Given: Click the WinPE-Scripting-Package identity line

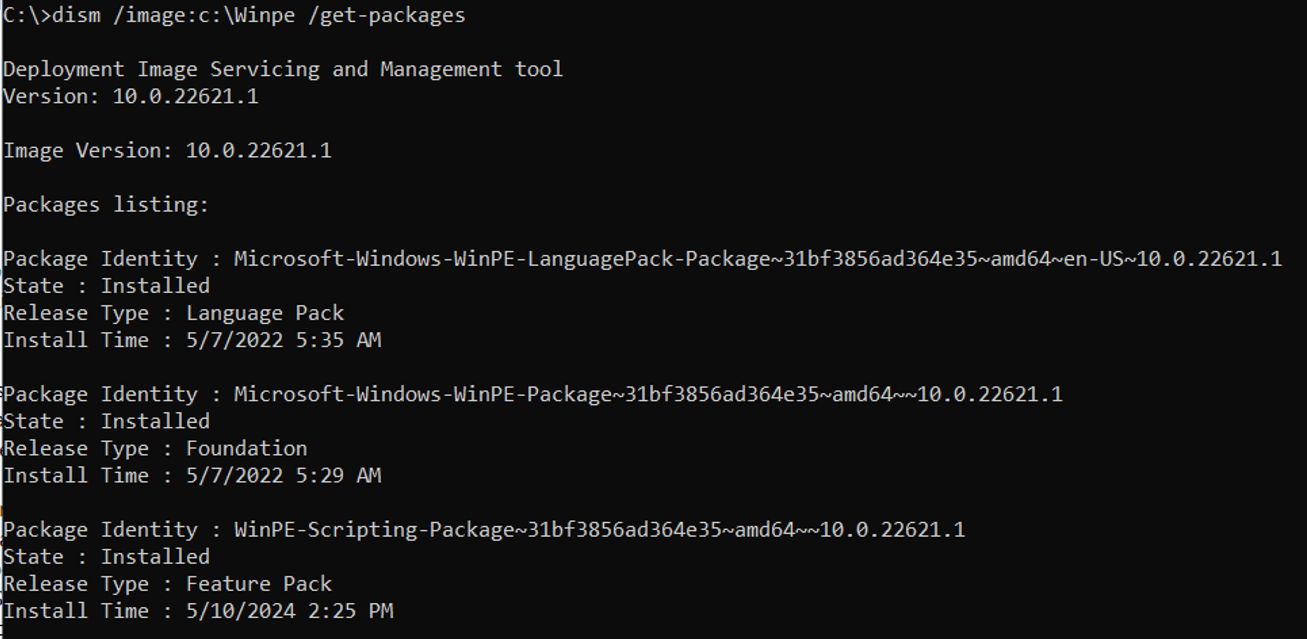Looking at the screenshot, I should 484,529.
